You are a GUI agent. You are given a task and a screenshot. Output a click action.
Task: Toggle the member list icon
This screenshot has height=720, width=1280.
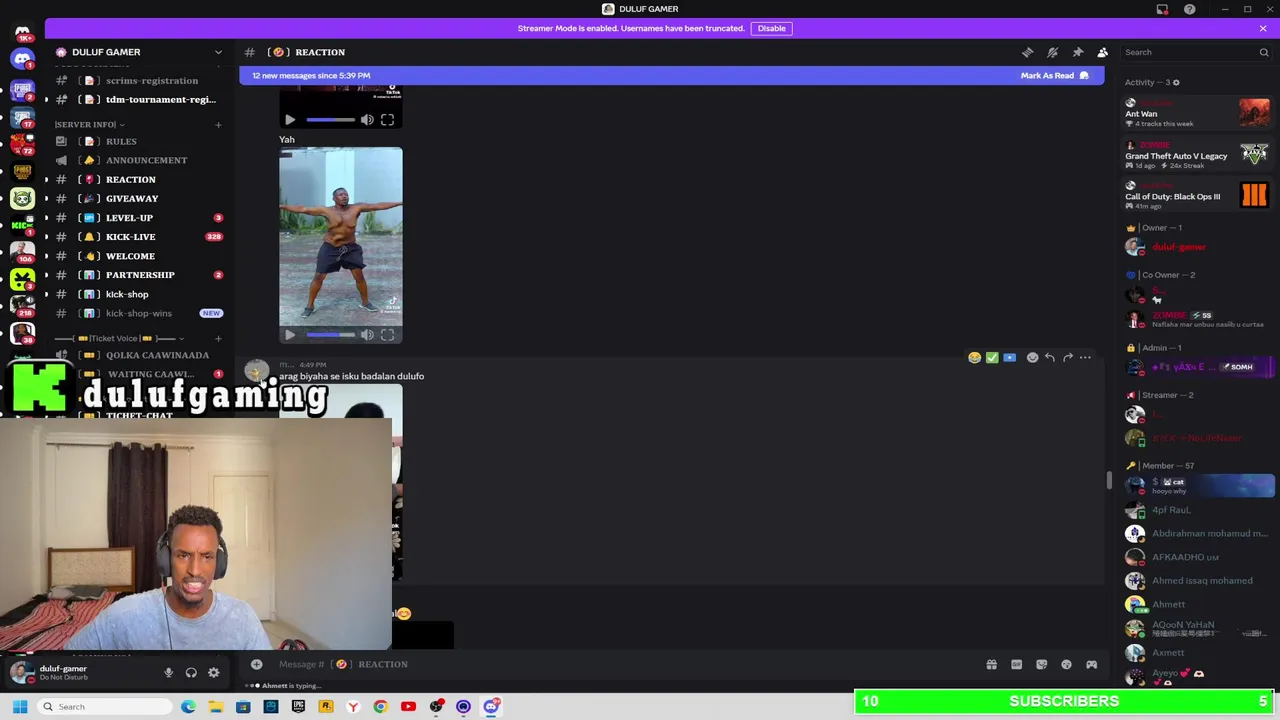point(1102,52)
